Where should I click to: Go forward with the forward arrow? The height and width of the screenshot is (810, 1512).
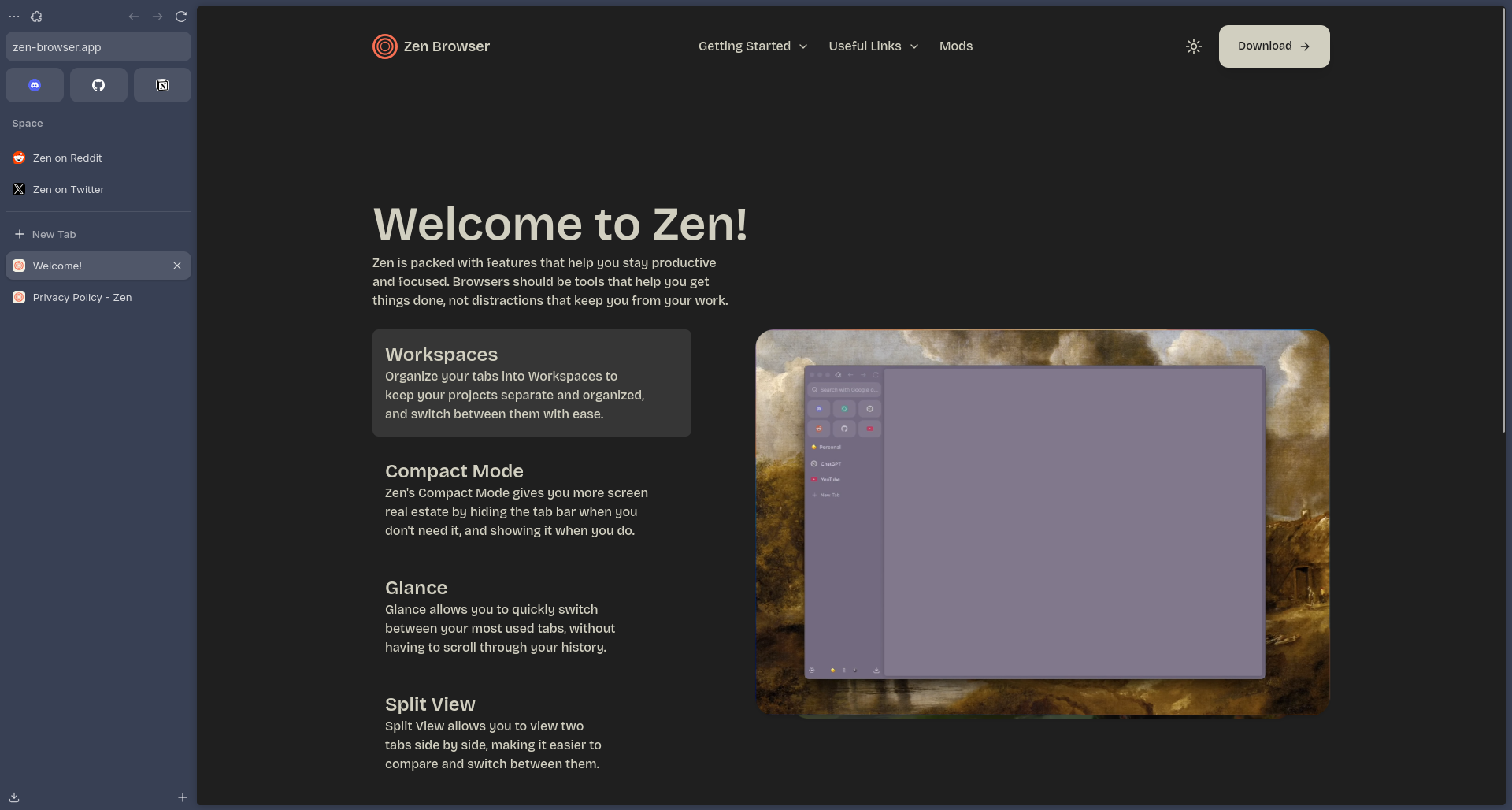tap(157, 17)
